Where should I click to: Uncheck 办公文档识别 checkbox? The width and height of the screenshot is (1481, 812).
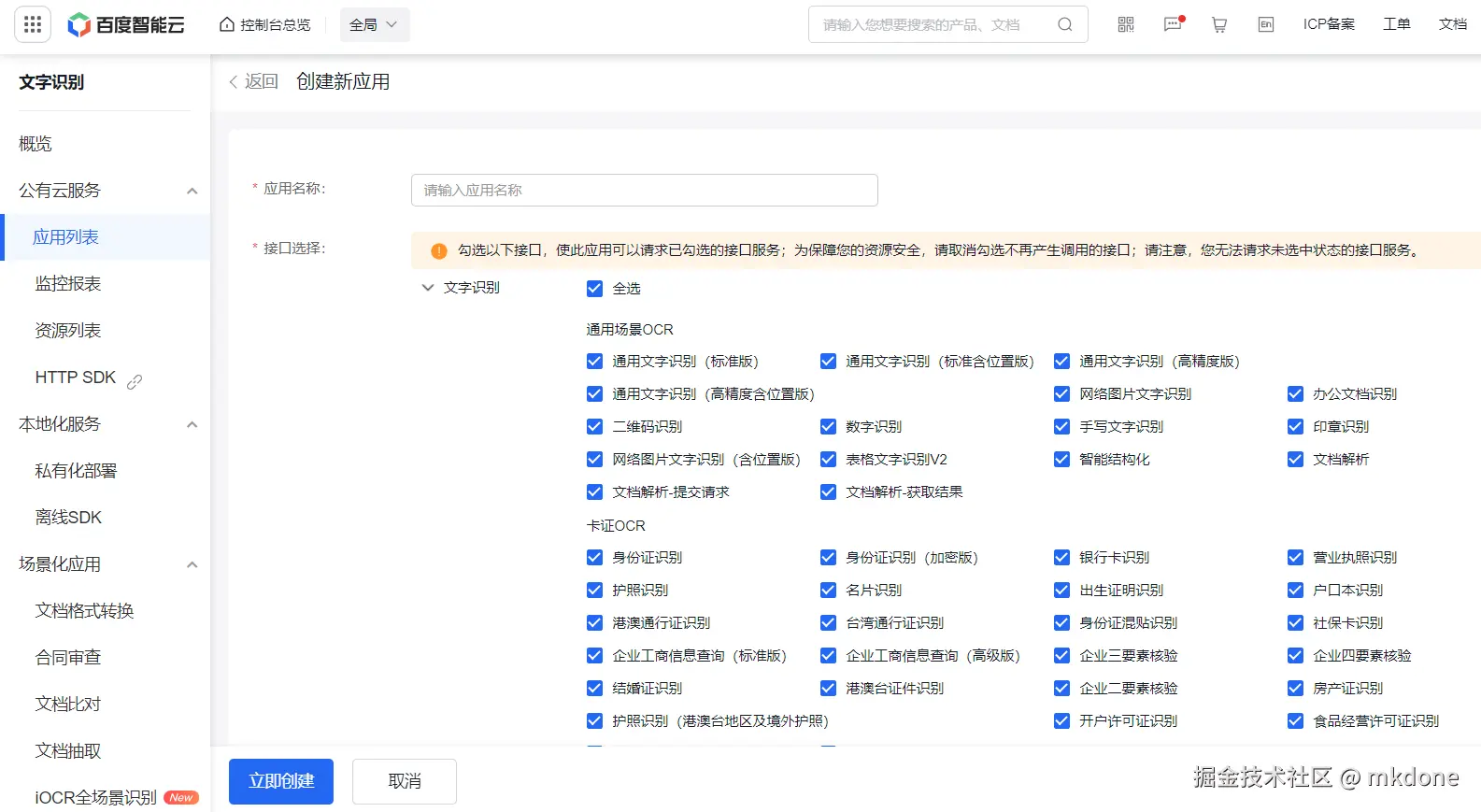tap(1295, 394)
